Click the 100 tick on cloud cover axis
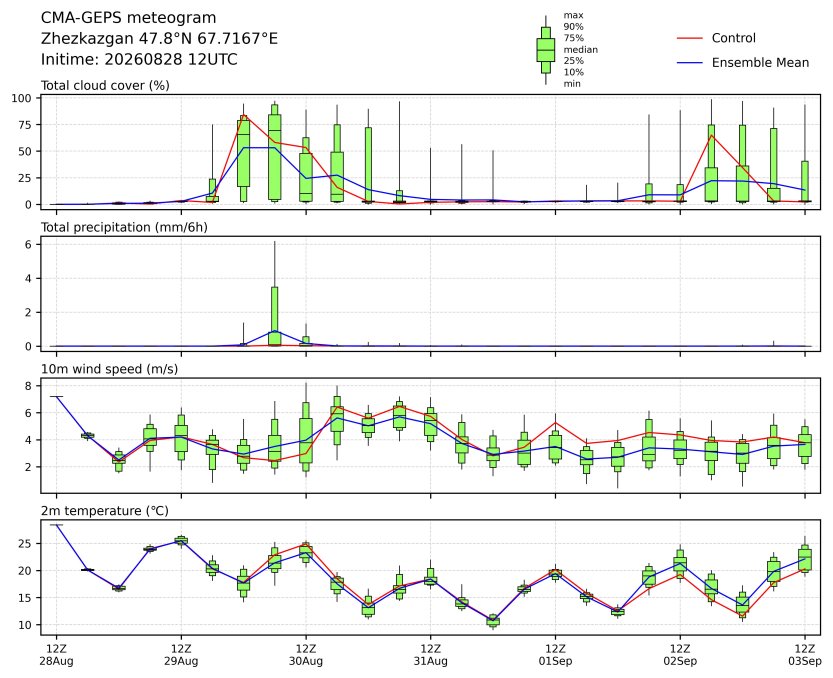This screenshot has width=833, height=678. 22,98
